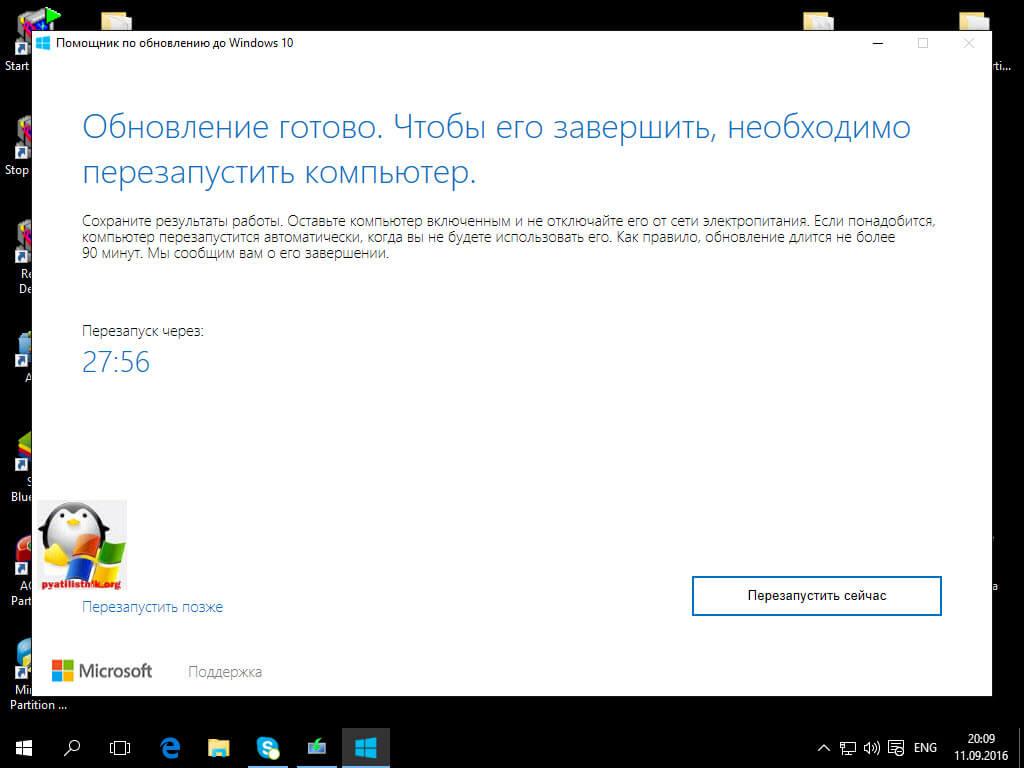Screen dimensions: 1024x768
Task: Click the countdown timer 27:56
Action: pos(116,362)
